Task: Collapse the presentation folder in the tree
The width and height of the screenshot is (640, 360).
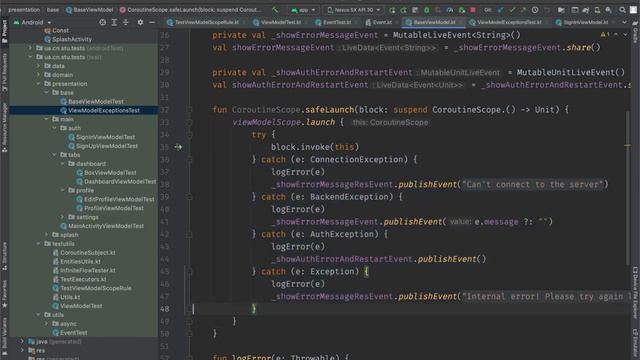Action: pyautogui.click(x=38, y=84)
